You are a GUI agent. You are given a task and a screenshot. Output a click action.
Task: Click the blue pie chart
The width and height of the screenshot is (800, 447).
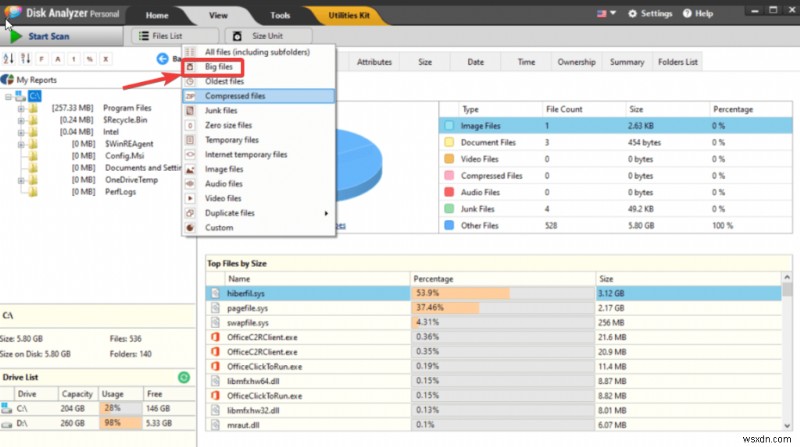pos(359,164)
